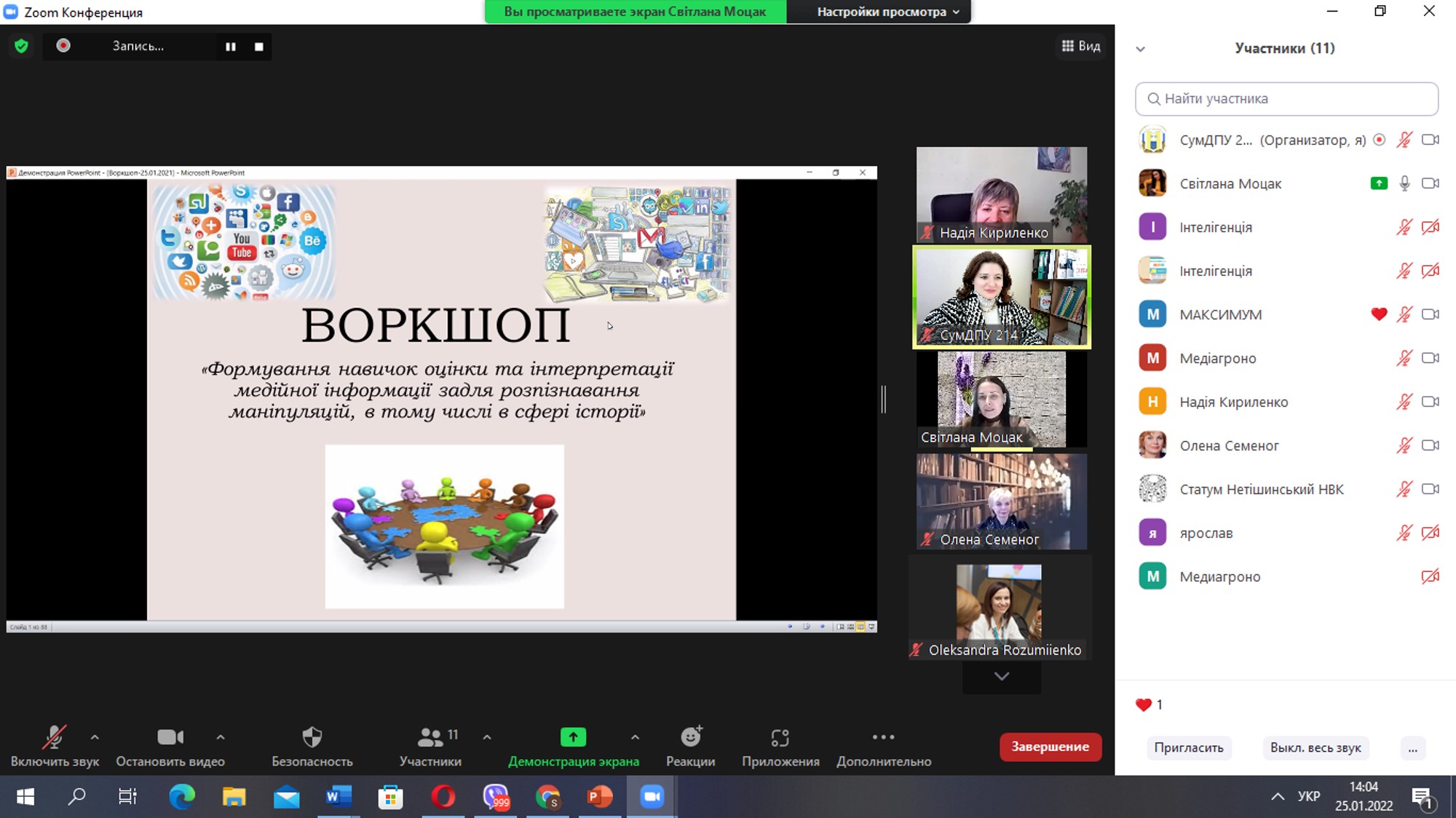1456x818 pixels.
Task: Collapse the participants panel chevron
Action: pyautogui.click(x=1141, y=49)
